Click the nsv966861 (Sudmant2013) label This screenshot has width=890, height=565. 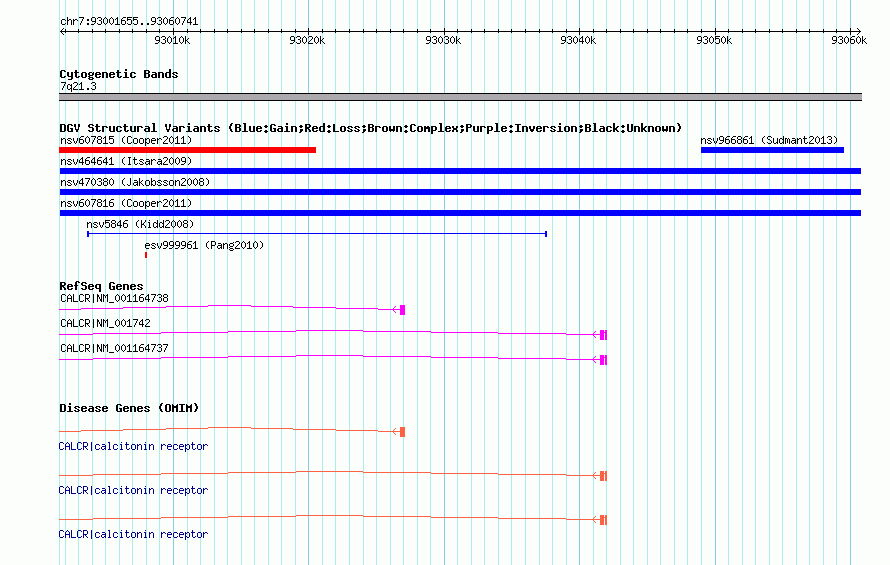pyautogui.click(x=769, y=140)
